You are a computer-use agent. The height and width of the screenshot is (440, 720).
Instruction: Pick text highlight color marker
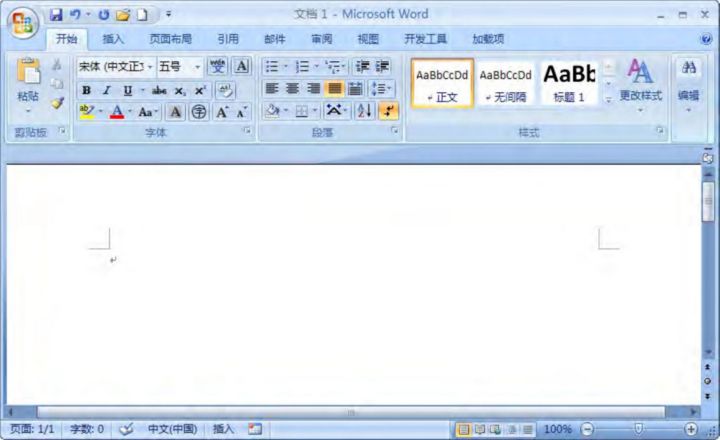click(x=86, y=112)
